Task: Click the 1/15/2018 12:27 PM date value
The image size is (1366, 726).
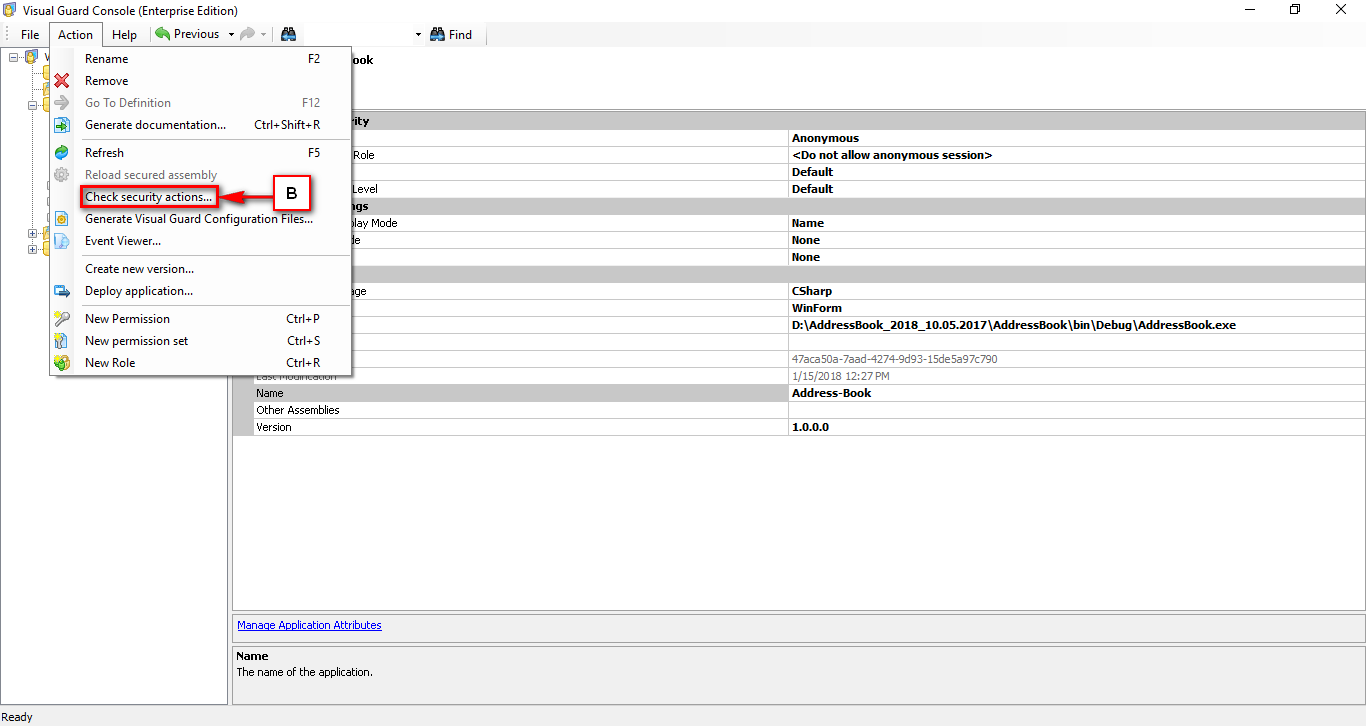Action: click(840, 376)
